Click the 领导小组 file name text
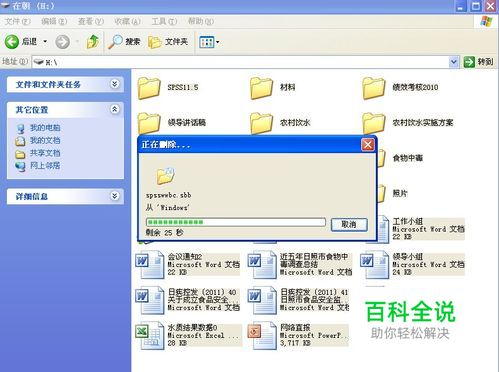The height and width of the screenshot is (372, 499). click(408, 257)
